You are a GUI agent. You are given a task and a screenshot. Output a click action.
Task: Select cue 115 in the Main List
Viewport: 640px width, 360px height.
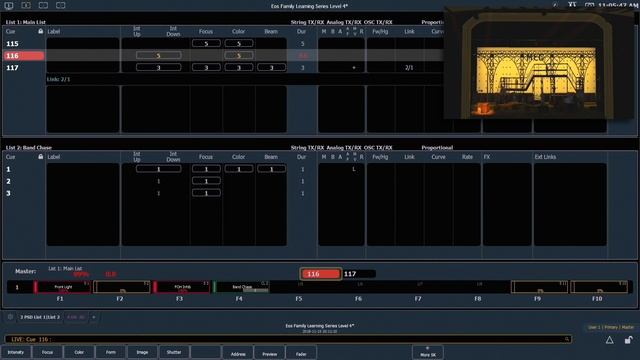tap(12, 44)
